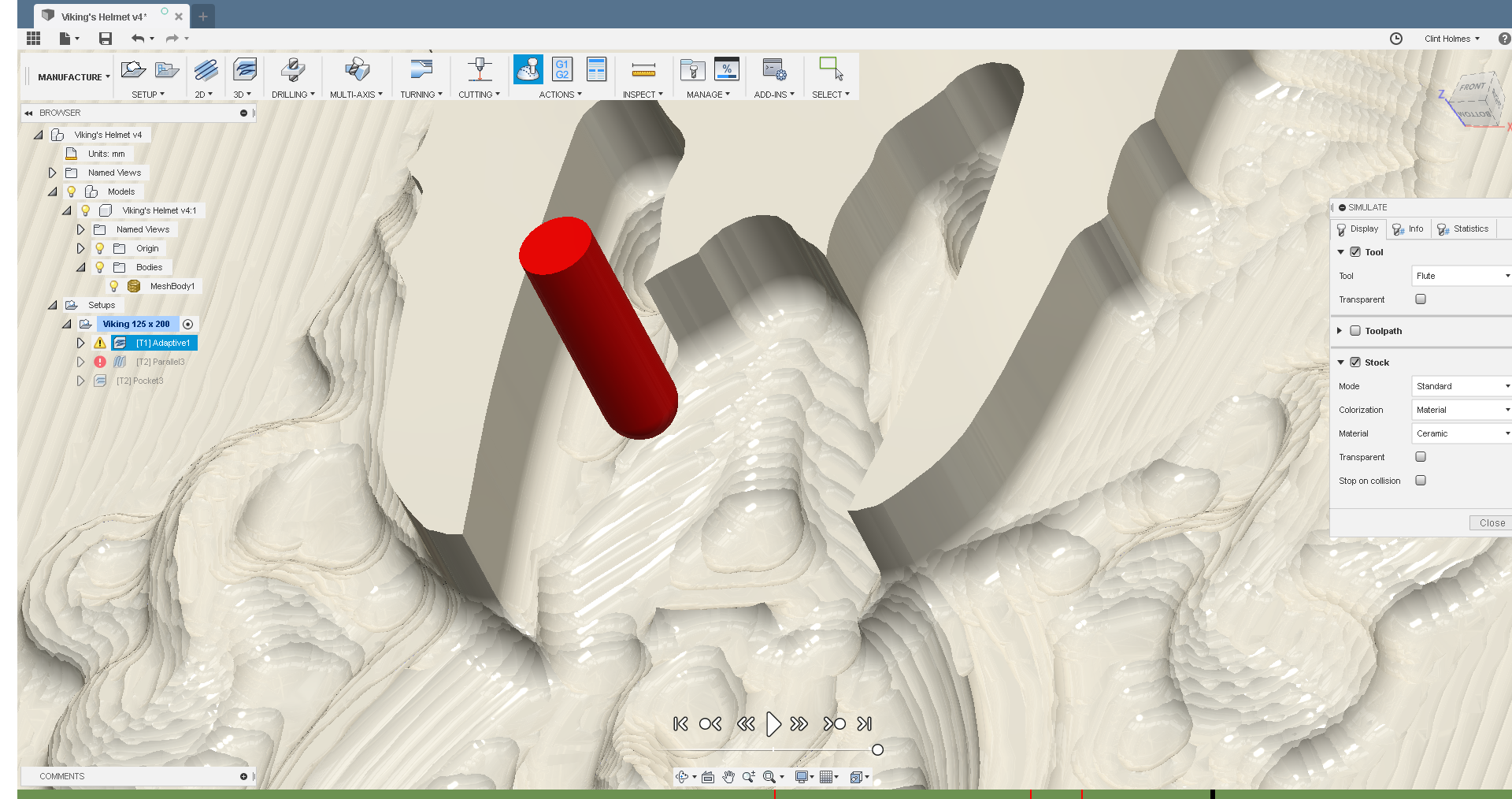Enable Stop on collision
The width and height of the screenshot is (1512, 799).
1421,480
